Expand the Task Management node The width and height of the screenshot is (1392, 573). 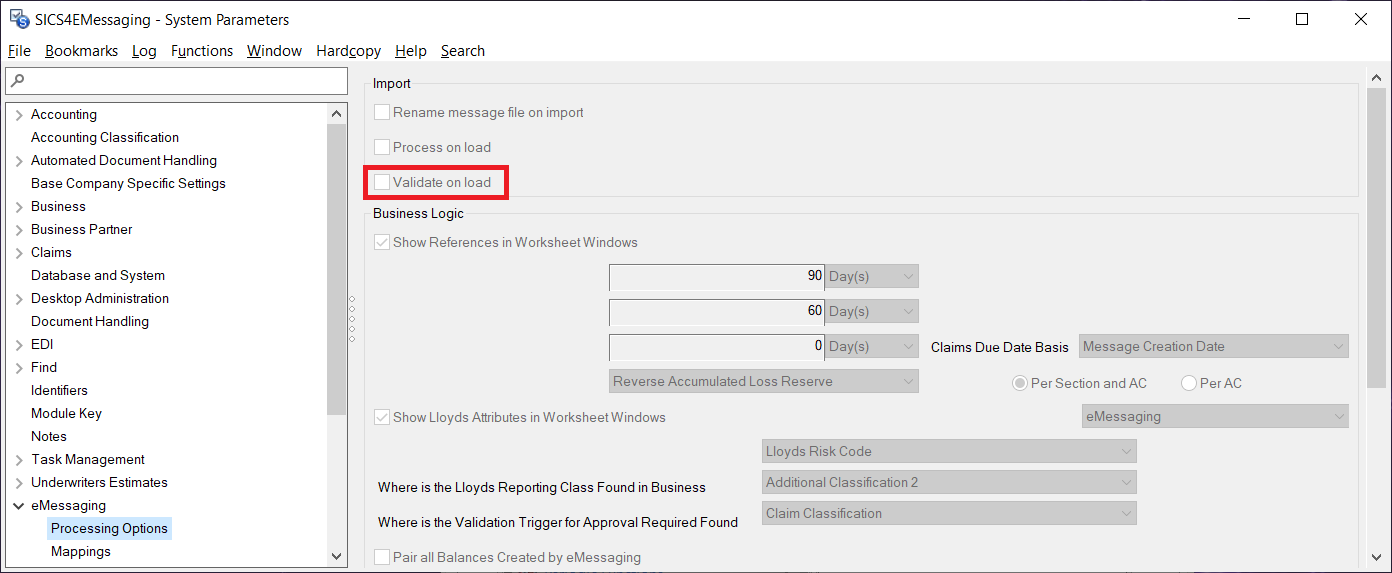coord(18,460)
